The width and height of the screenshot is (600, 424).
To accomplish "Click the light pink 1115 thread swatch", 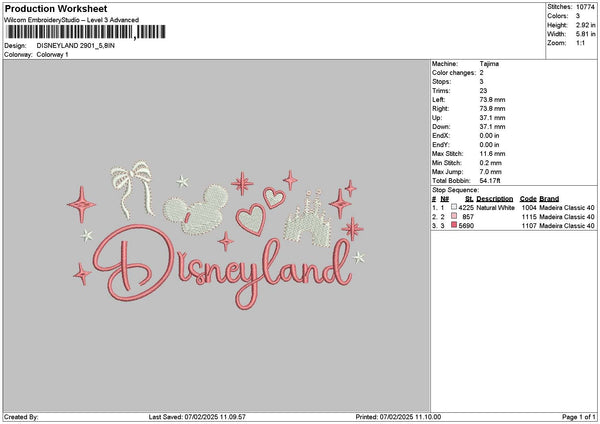I will point(454,217).
